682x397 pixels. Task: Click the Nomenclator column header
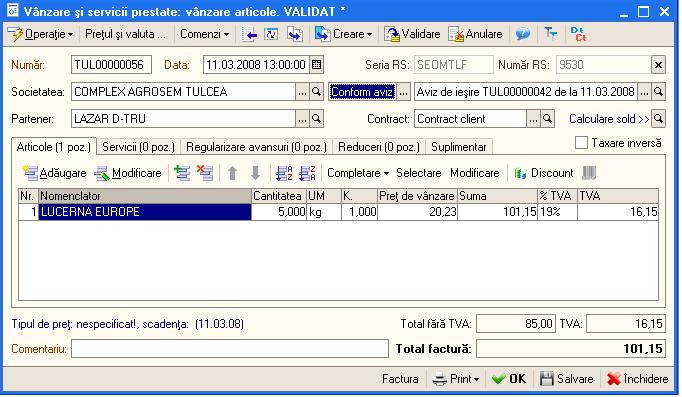pos(145,196)
